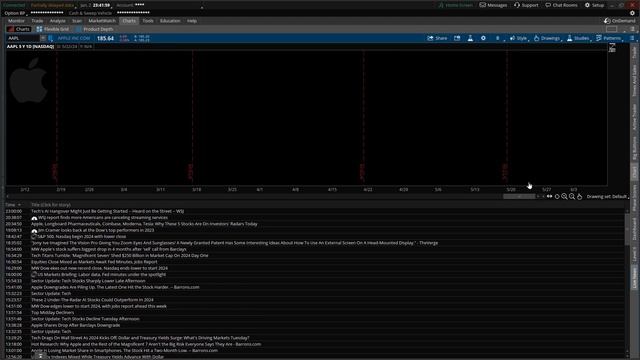Open the Drawing set Default dropdown
Viewport: 640px width, 360px height.
pos(608,196)
